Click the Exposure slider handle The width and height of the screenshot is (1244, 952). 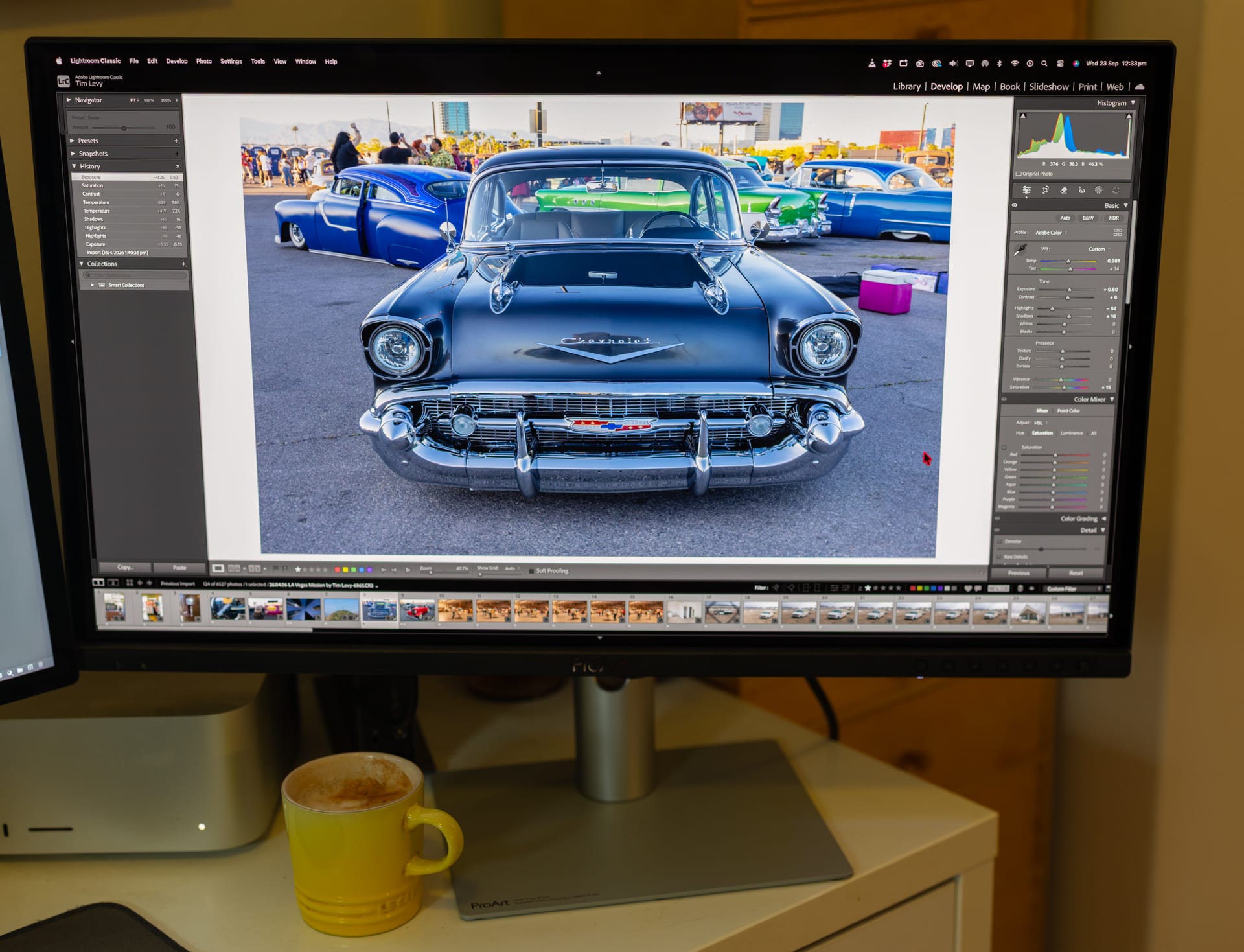click(x=1069, y=290)
